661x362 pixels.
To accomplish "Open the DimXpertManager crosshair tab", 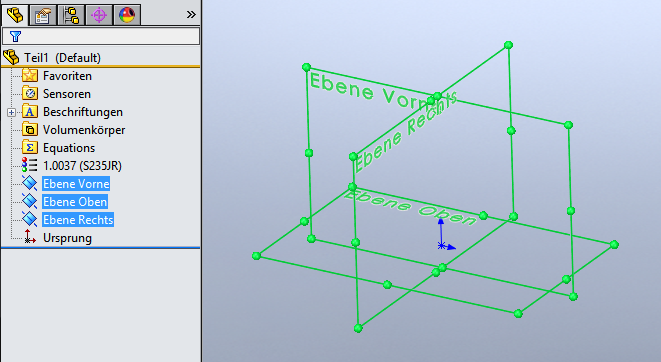I will tap(99, 16).
